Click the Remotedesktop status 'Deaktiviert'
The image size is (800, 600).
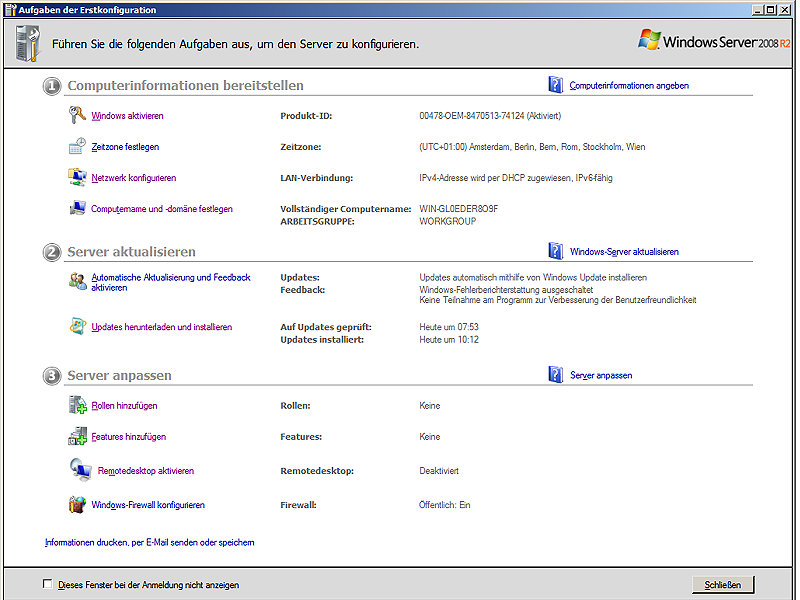point(439,471)
